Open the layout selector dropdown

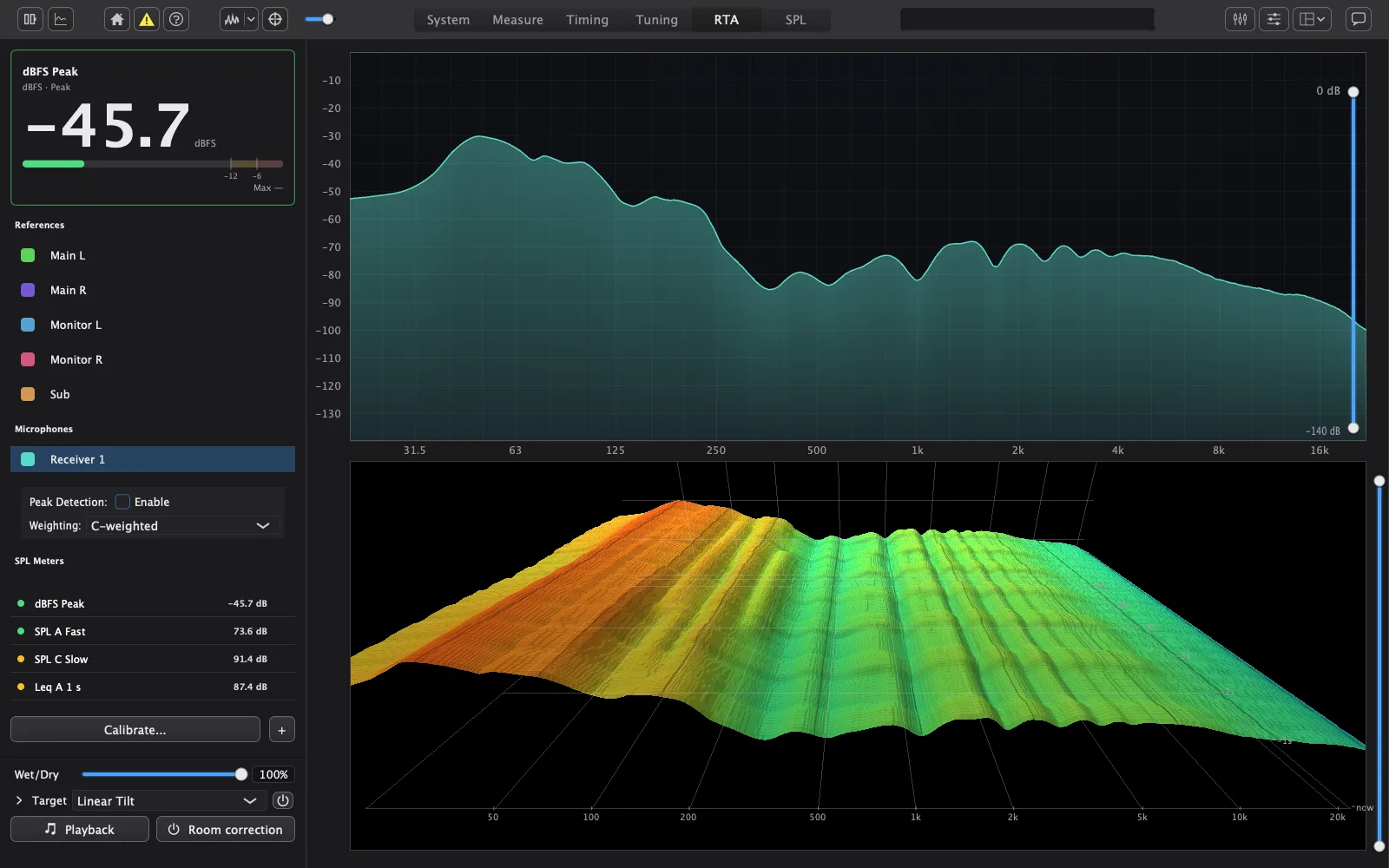coord(1312,19)
